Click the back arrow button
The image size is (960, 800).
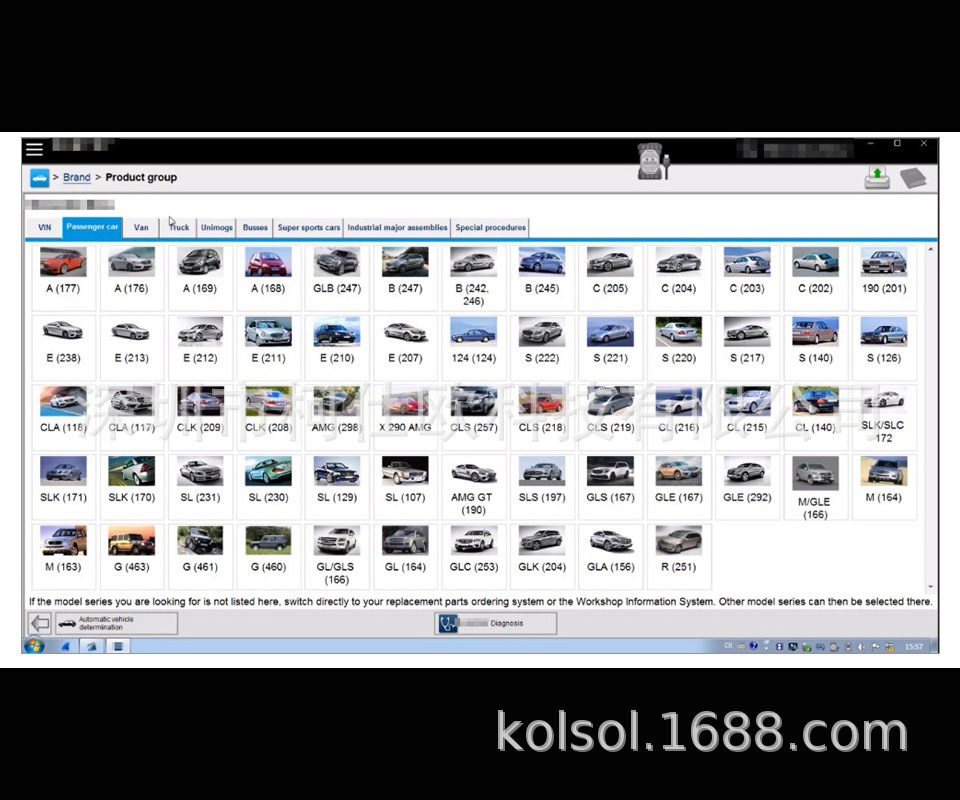pyautogui.click(x=40, y=623)
